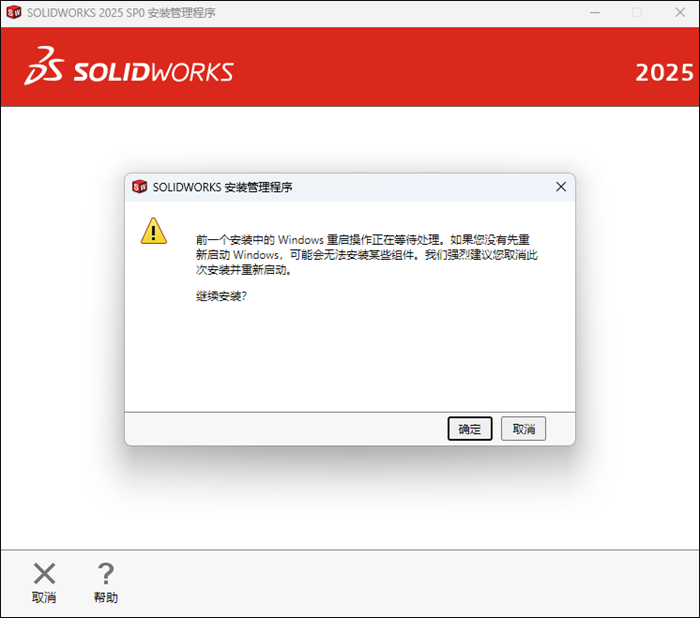Click the 2025 version label in banner

(x=664, y=72)
